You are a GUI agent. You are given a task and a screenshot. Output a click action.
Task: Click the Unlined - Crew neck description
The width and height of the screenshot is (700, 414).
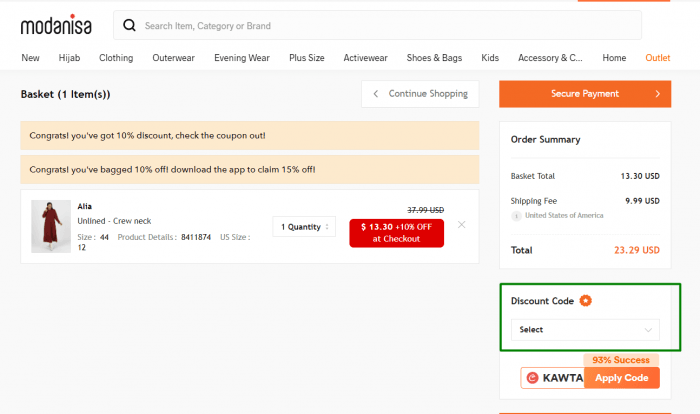point(114,221)
